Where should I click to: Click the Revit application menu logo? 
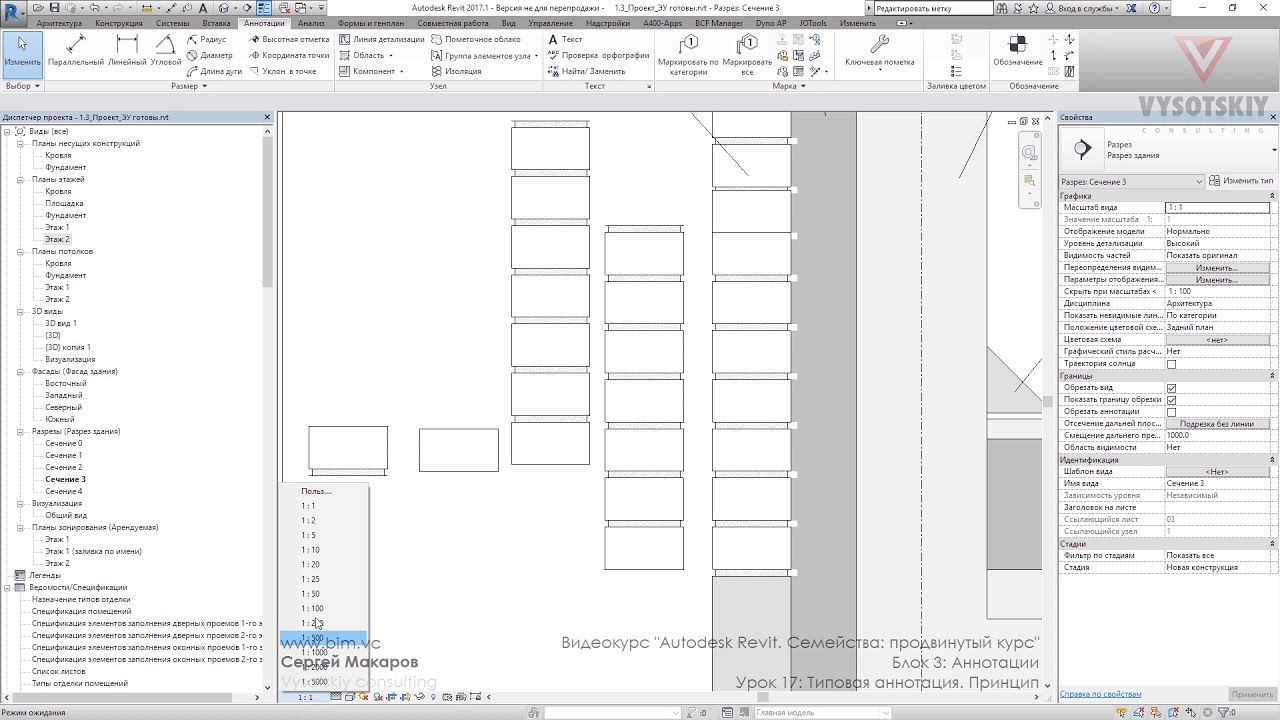click(14, 12)
